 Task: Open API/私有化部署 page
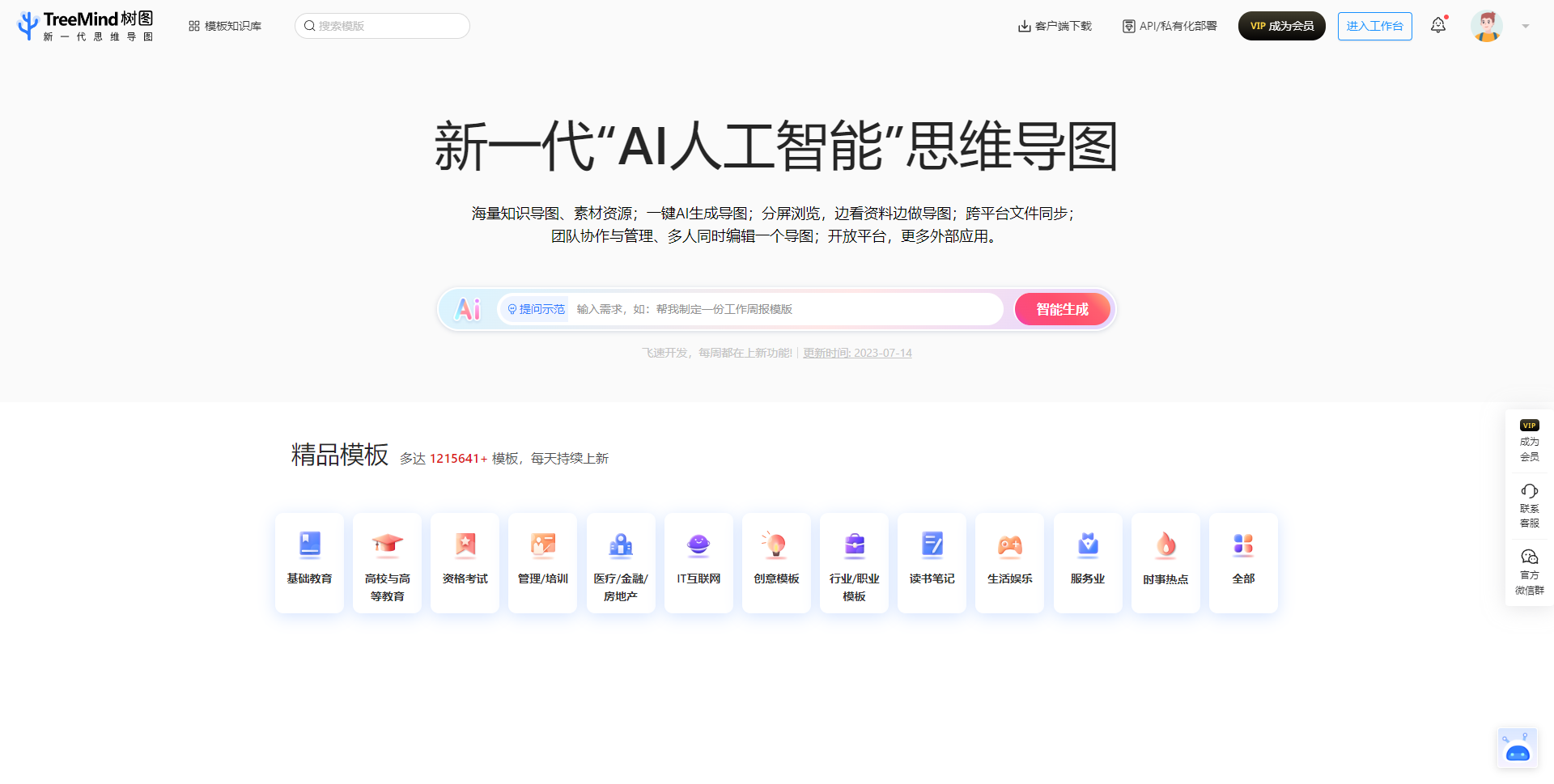click(1170, 26)
